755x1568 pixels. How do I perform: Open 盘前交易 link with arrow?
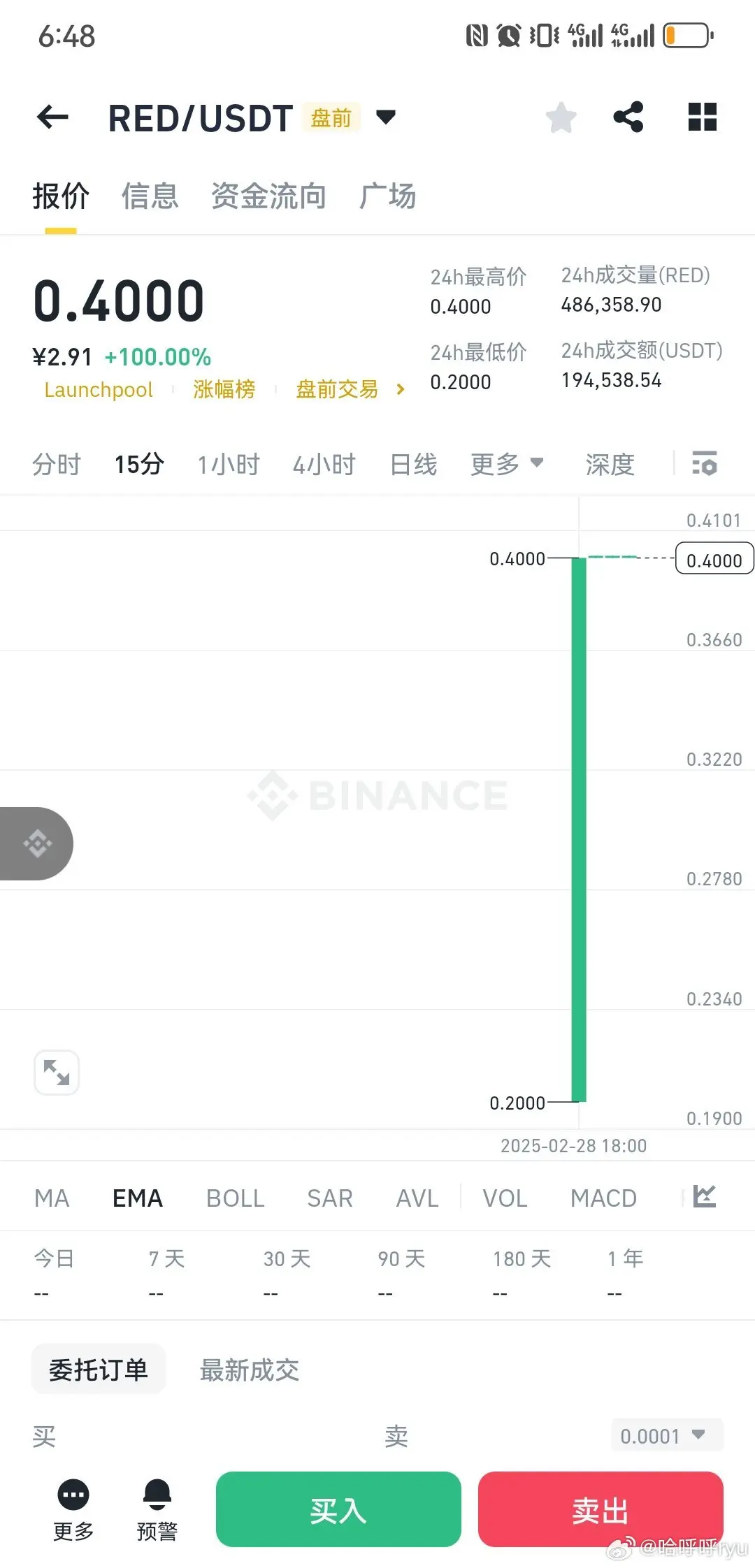pos(350,389)
